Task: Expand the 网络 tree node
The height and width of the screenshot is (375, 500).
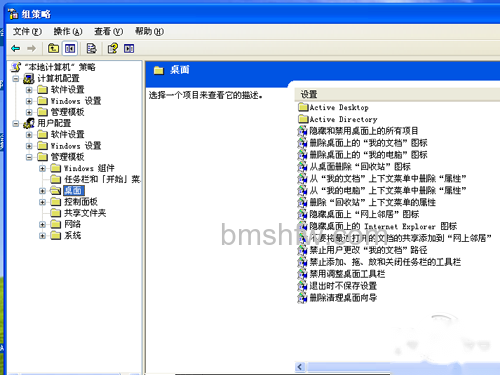Action: pos(42,224)
